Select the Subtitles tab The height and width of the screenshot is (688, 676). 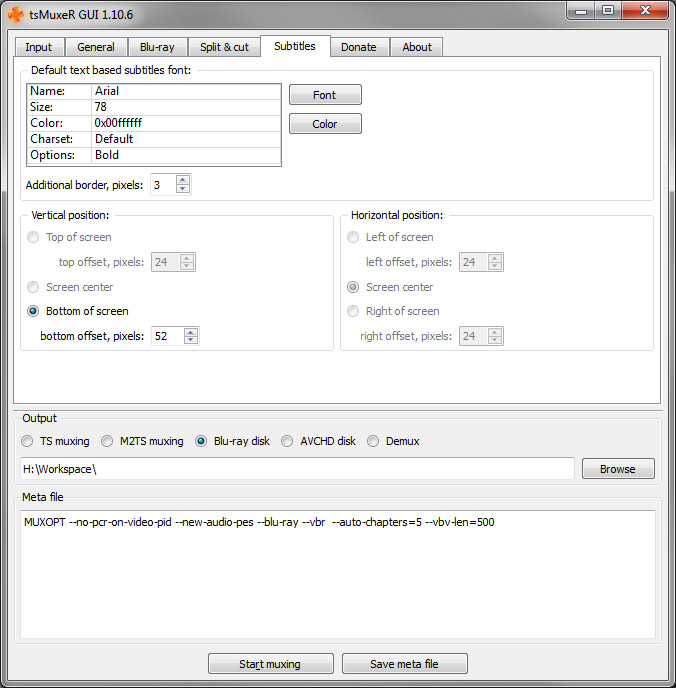(x=295, y=46)
